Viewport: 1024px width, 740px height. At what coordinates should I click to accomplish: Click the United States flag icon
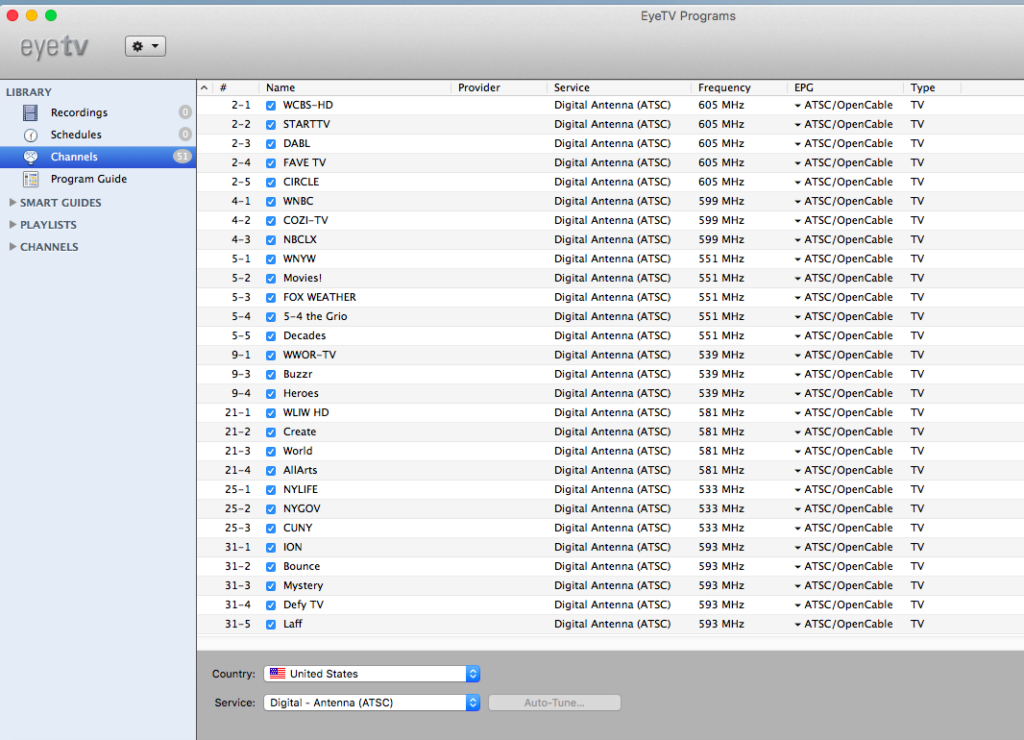[278, 674]
